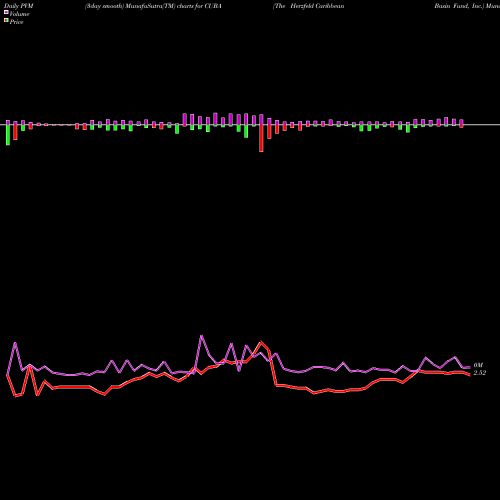Click the tallest red bar below the baseline
Viewport: 500px width, 500px height.
[261, 138]
